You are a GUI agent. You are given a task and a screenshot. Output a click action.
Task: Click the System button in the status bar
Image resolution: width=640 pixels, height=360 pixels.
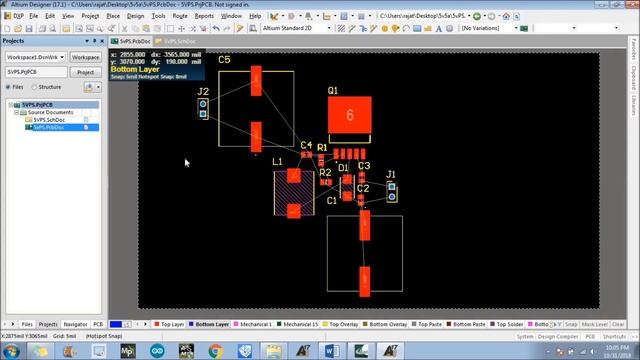point(524,337)
